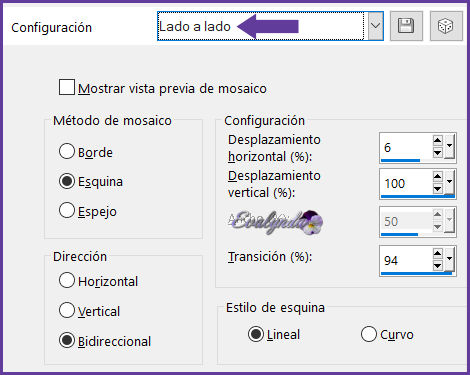Decrease Transición value with down arrow
Screen dimensions: 470x375
pos(437,266)
